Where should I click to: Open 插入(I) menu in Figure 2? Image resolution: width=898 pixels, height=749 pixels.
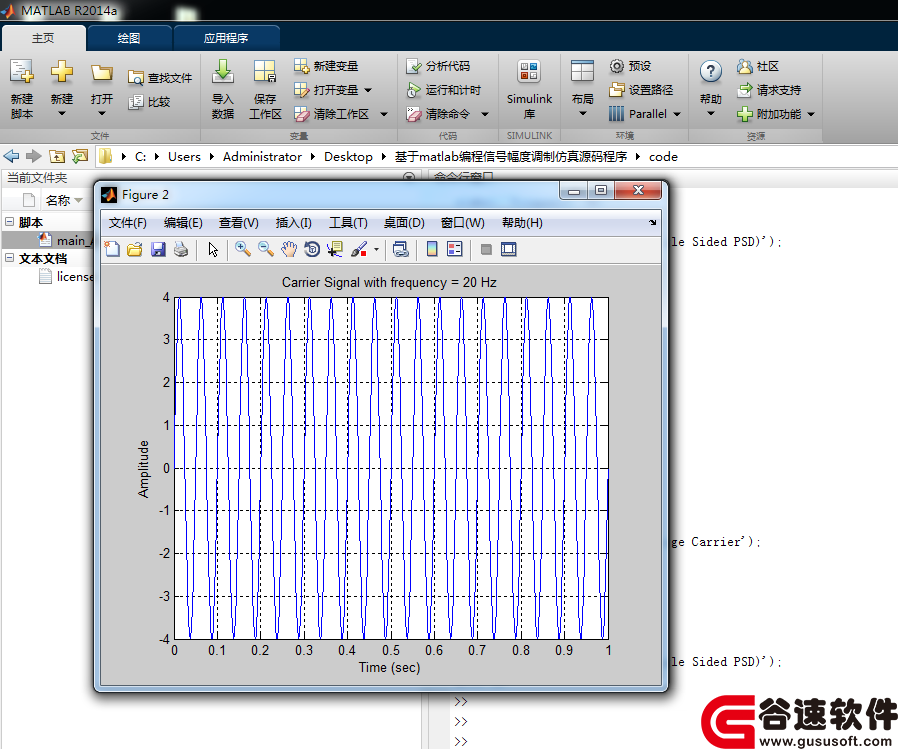[293, 222]
